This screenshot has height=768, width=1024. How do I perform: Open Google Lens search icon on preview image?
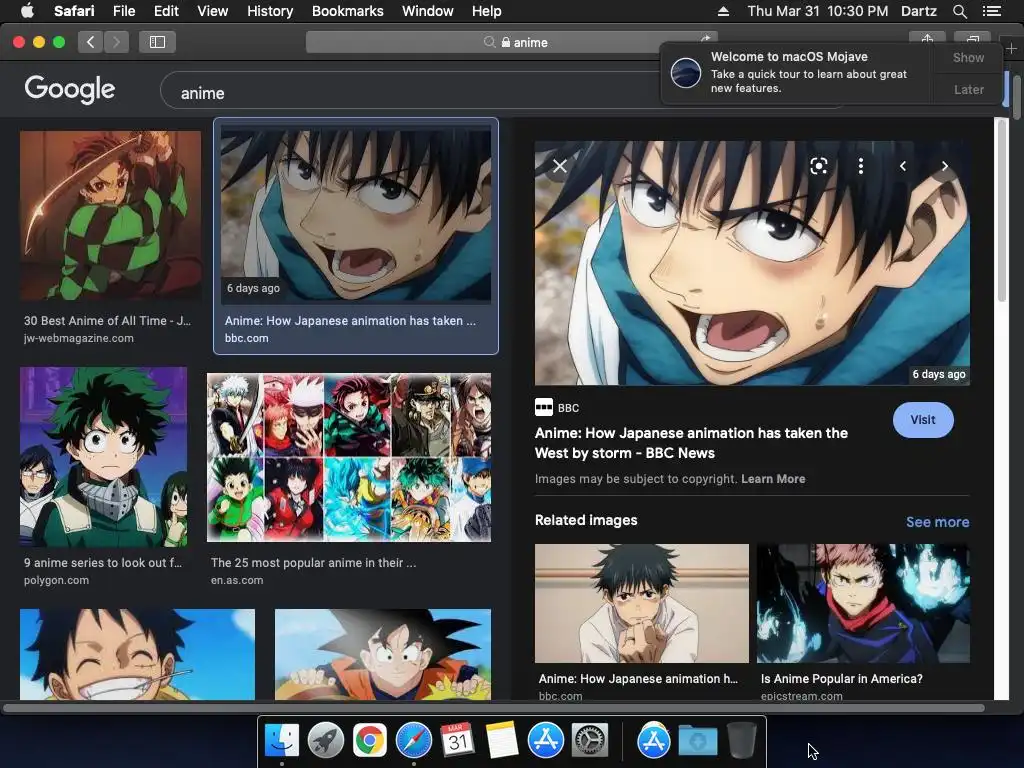coord(818,166)
